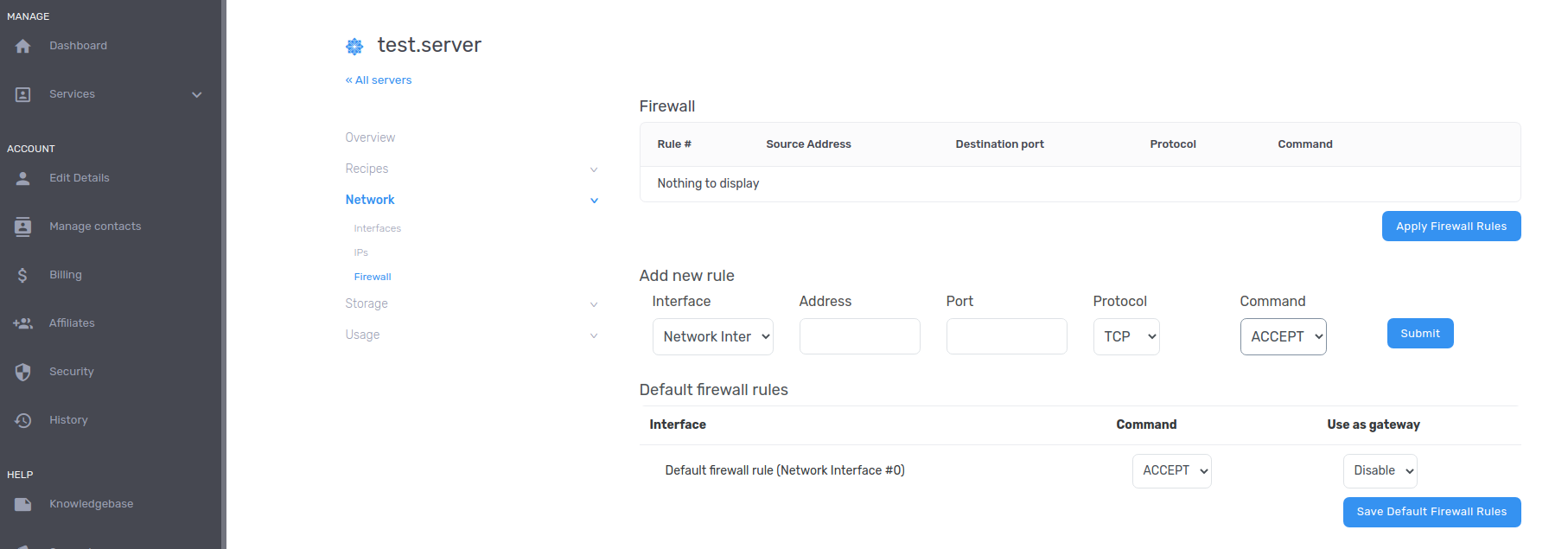Click the Security shield icon
Screen dimensions: 1568x549
[23, 372]
